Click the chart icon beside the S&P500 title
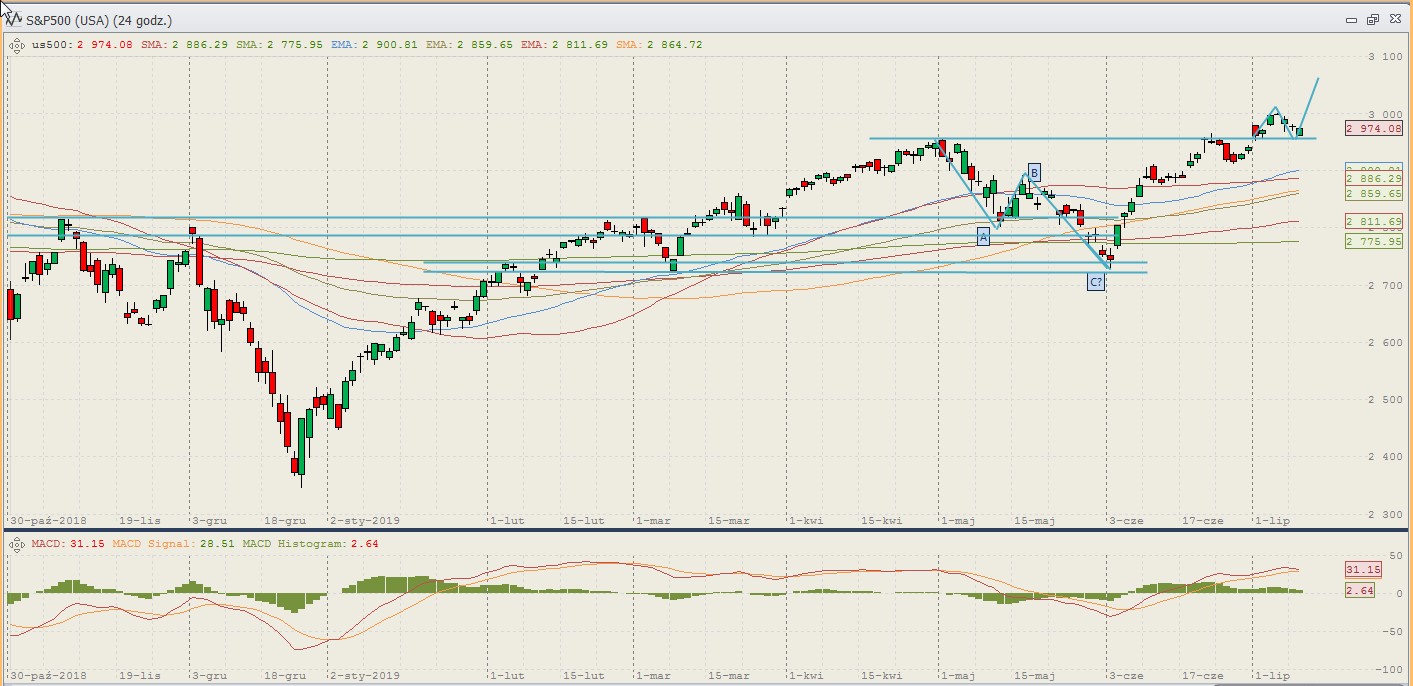 (13, 18)
